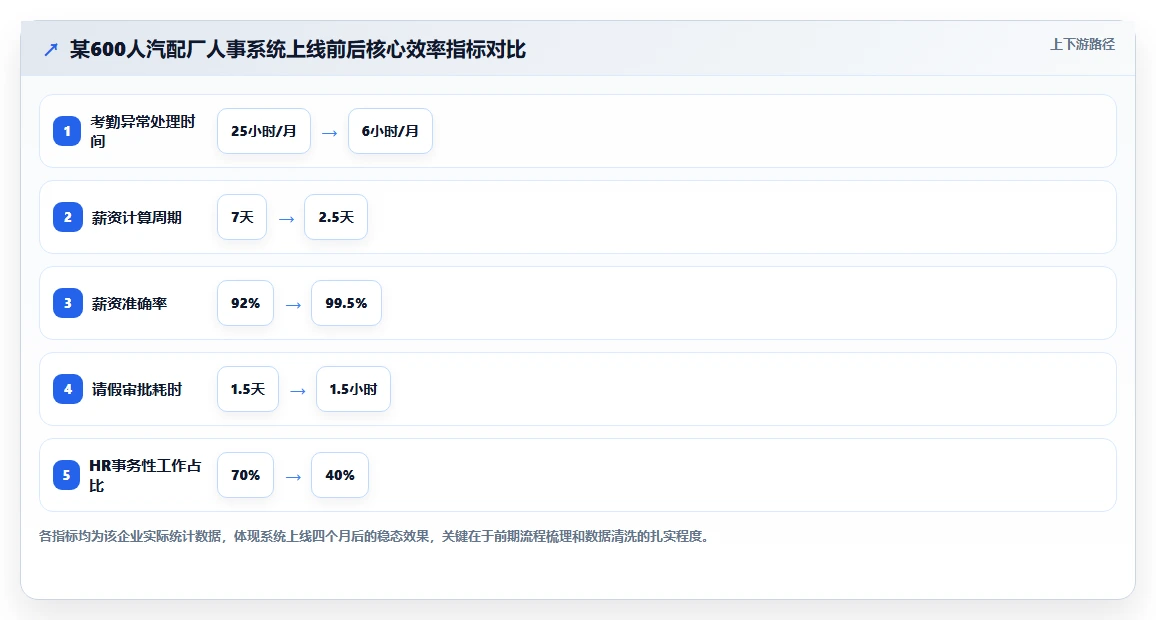This screenshot has width=1156, height=620.
Task: Click the 7天 value chip
Action: coord(242,217)
